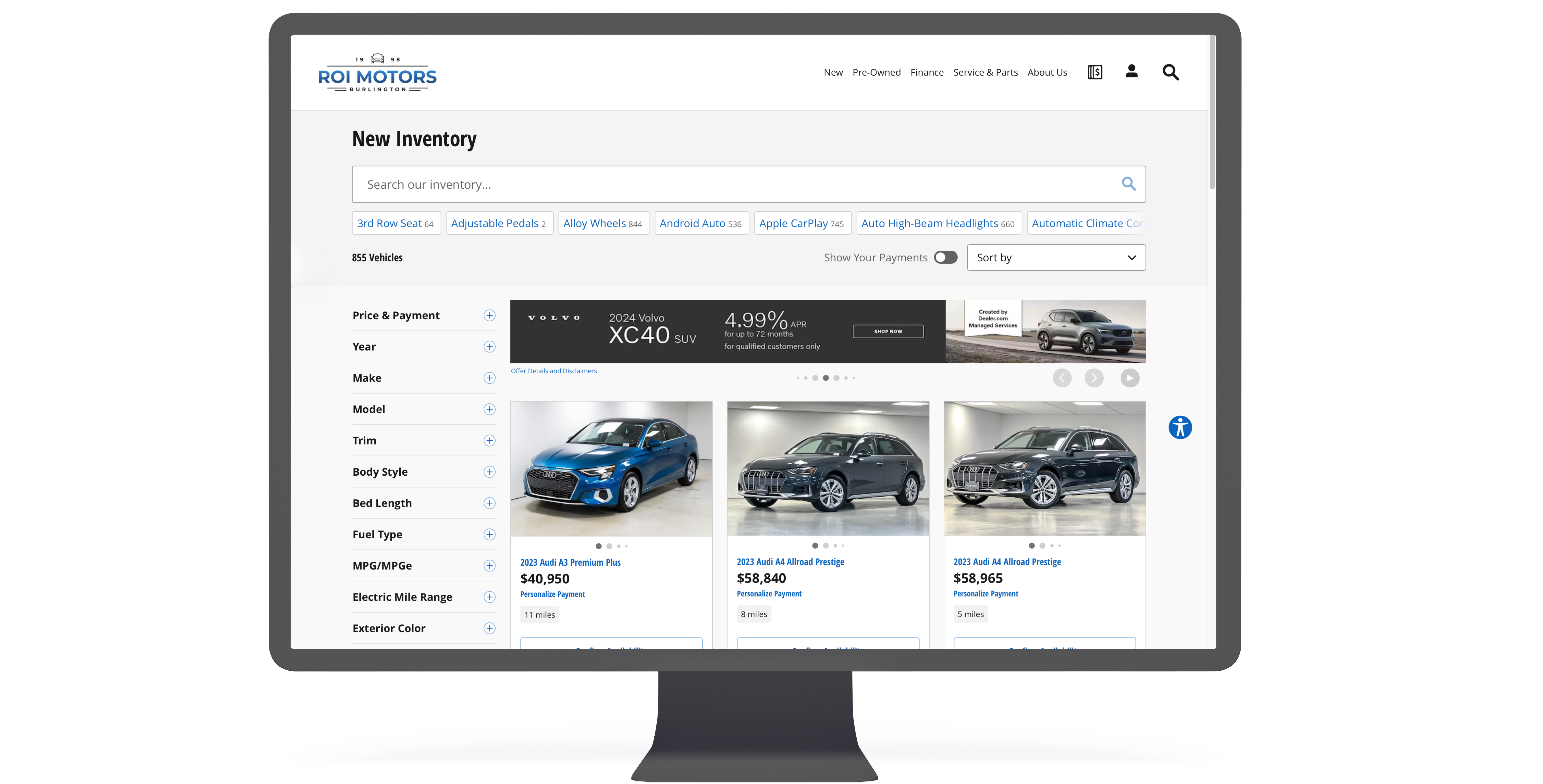Open the user account icon

(1132, 71)
